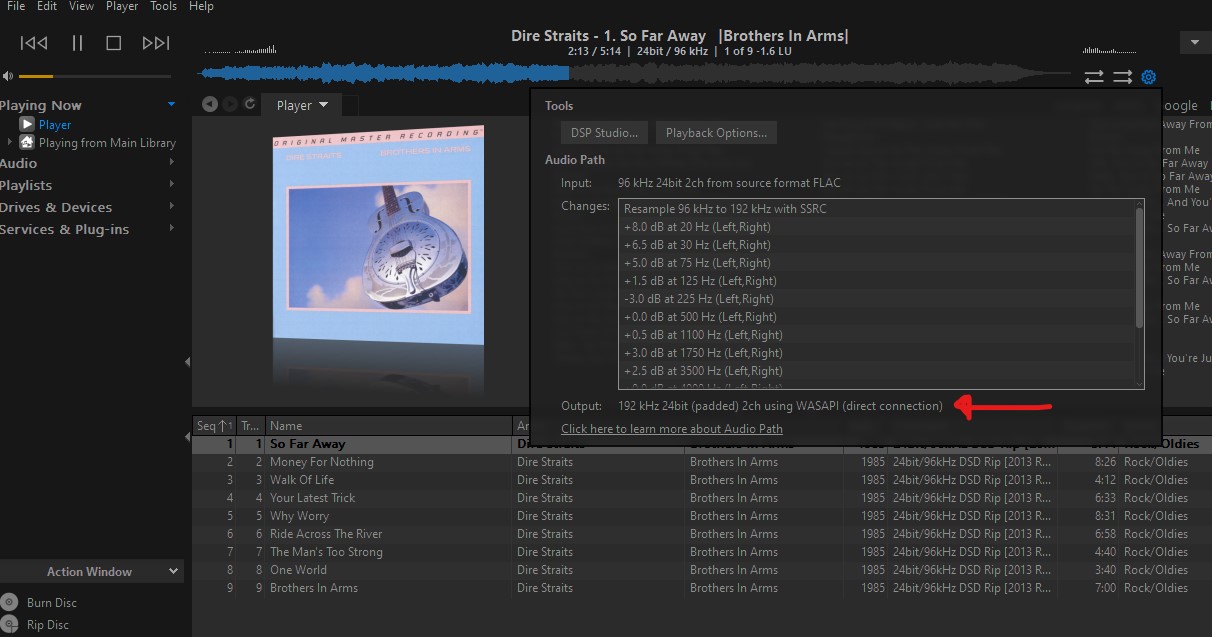Collapse the sidebar with the left-arrow handle
Viewport: 1212px width, 637px height.
(187, 362)
